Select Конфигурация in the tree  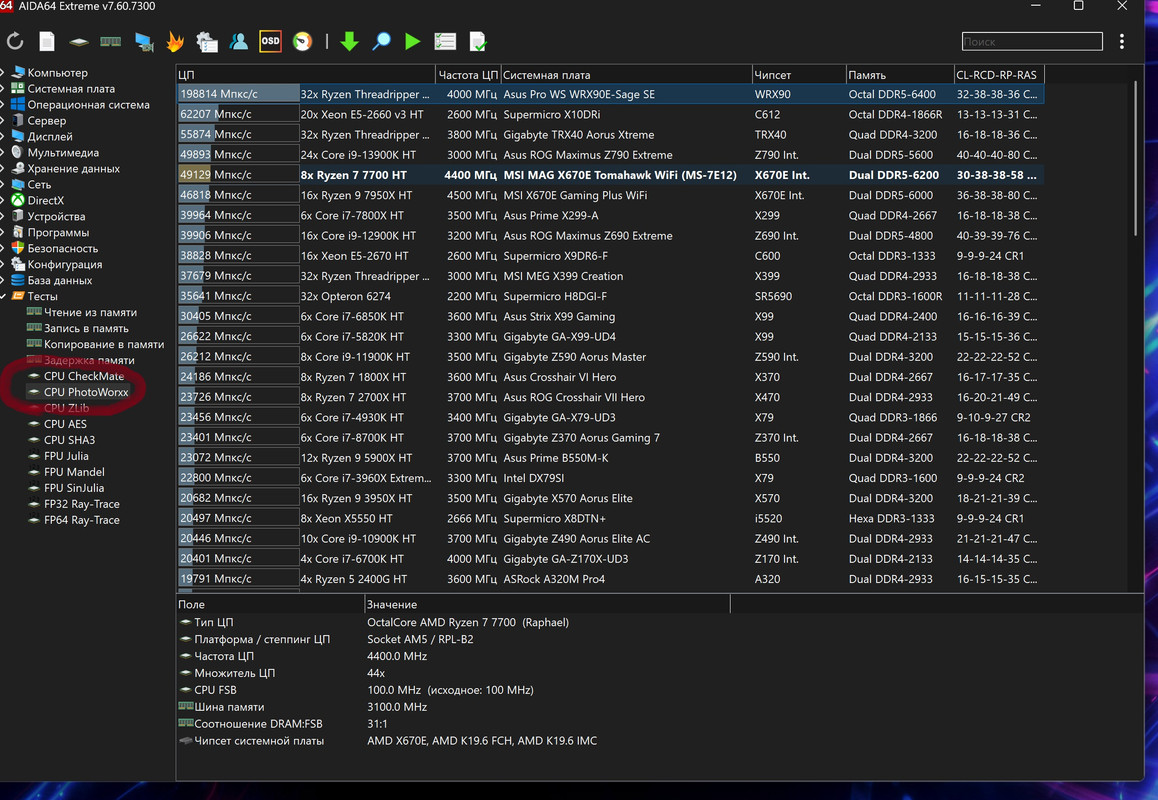[x=65, y=264]
